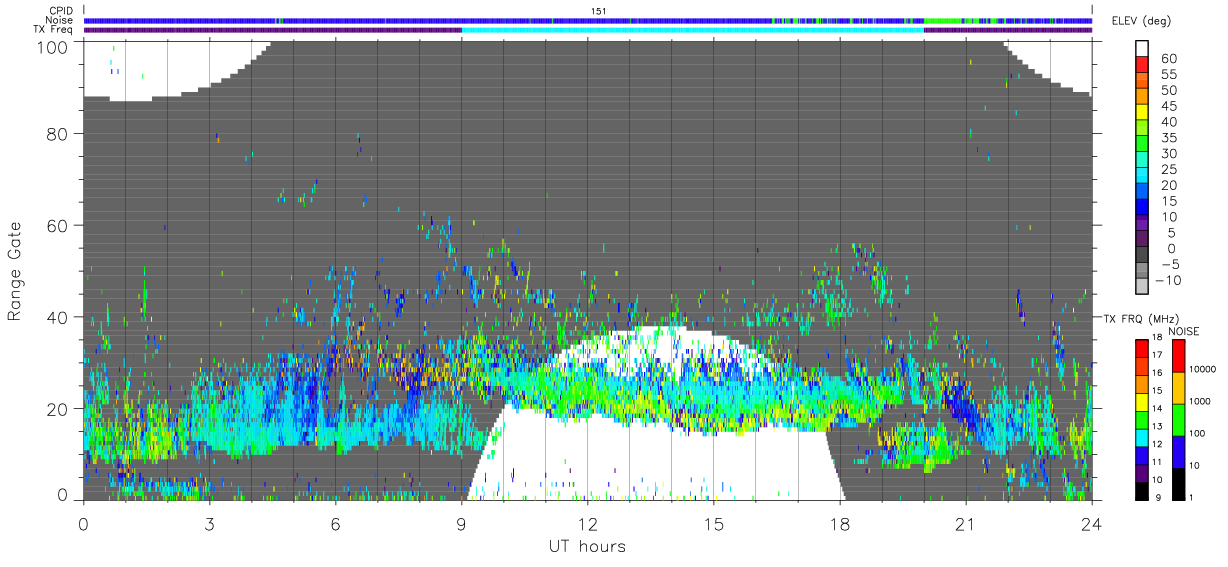Click the white top segment of ELEV color bar
1228x567 pixels.
click(1143, 48)
